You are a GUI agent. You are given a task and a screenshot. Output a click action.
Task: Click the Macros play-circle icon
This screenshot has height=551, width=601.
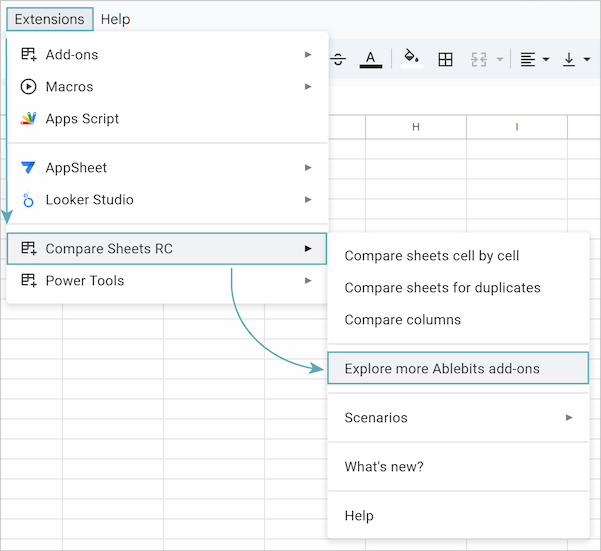(28, 87)
